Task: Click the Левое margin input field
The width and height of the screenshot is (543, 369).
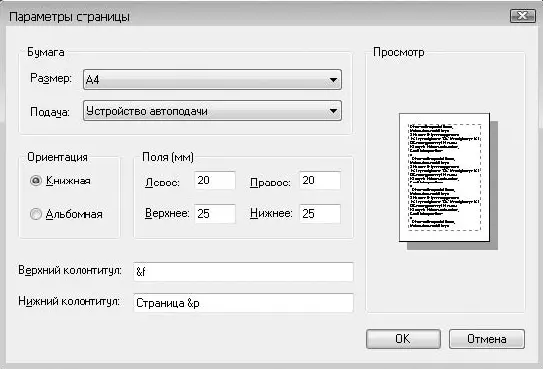Action: (215, 180)
